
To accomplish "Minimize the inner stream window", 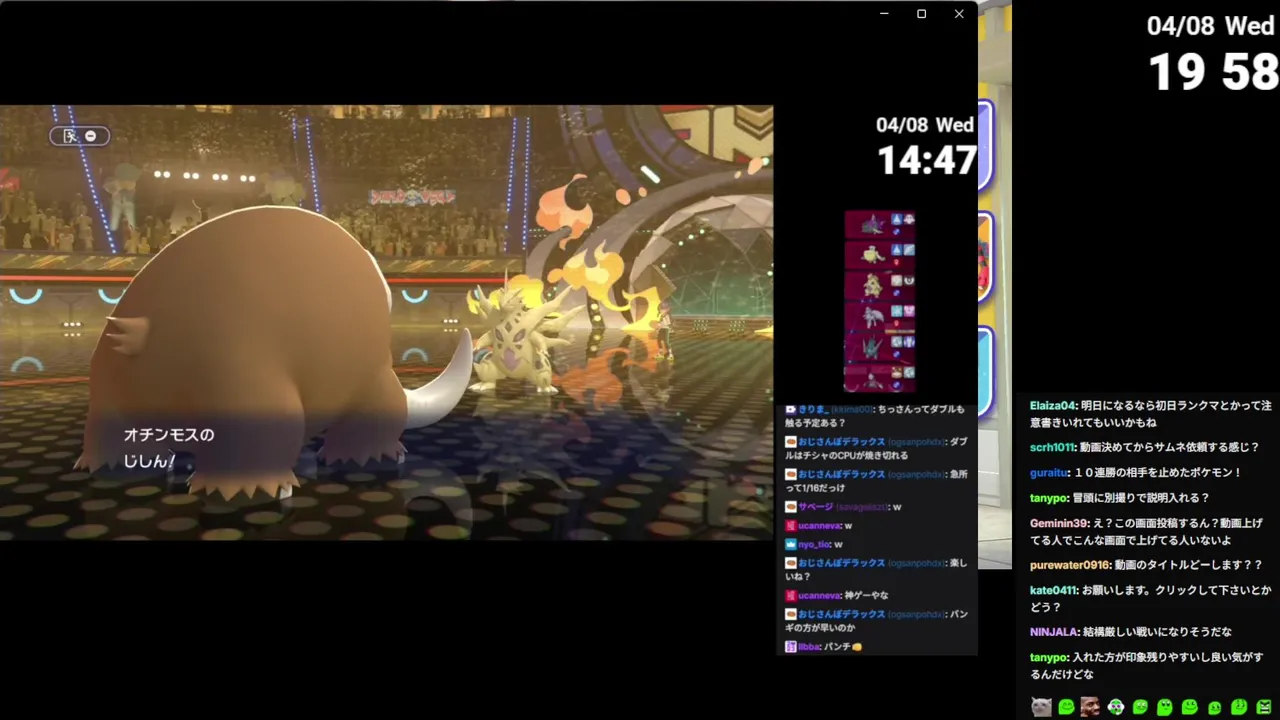I will [x=884, y=14].
